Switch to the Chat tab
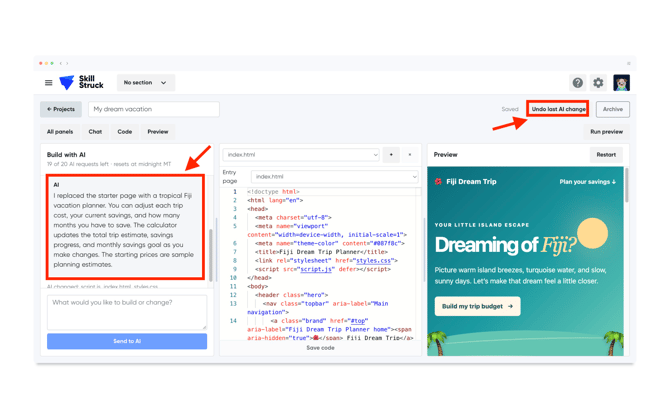 pyautogui.click(x=95, y=132)
